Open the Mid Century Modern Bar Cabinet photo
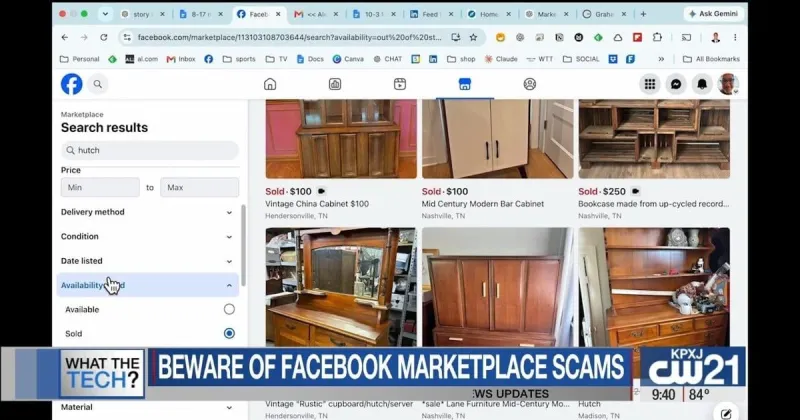 (x=497, y=139)
